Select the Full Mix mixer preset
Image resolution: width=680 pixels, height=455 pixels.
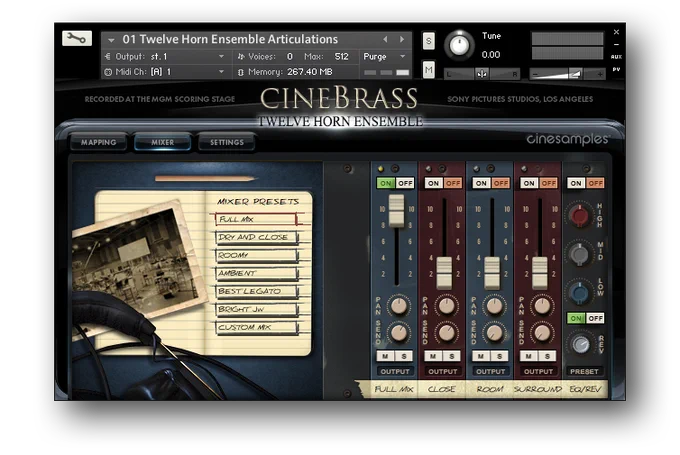coord(256,219)
